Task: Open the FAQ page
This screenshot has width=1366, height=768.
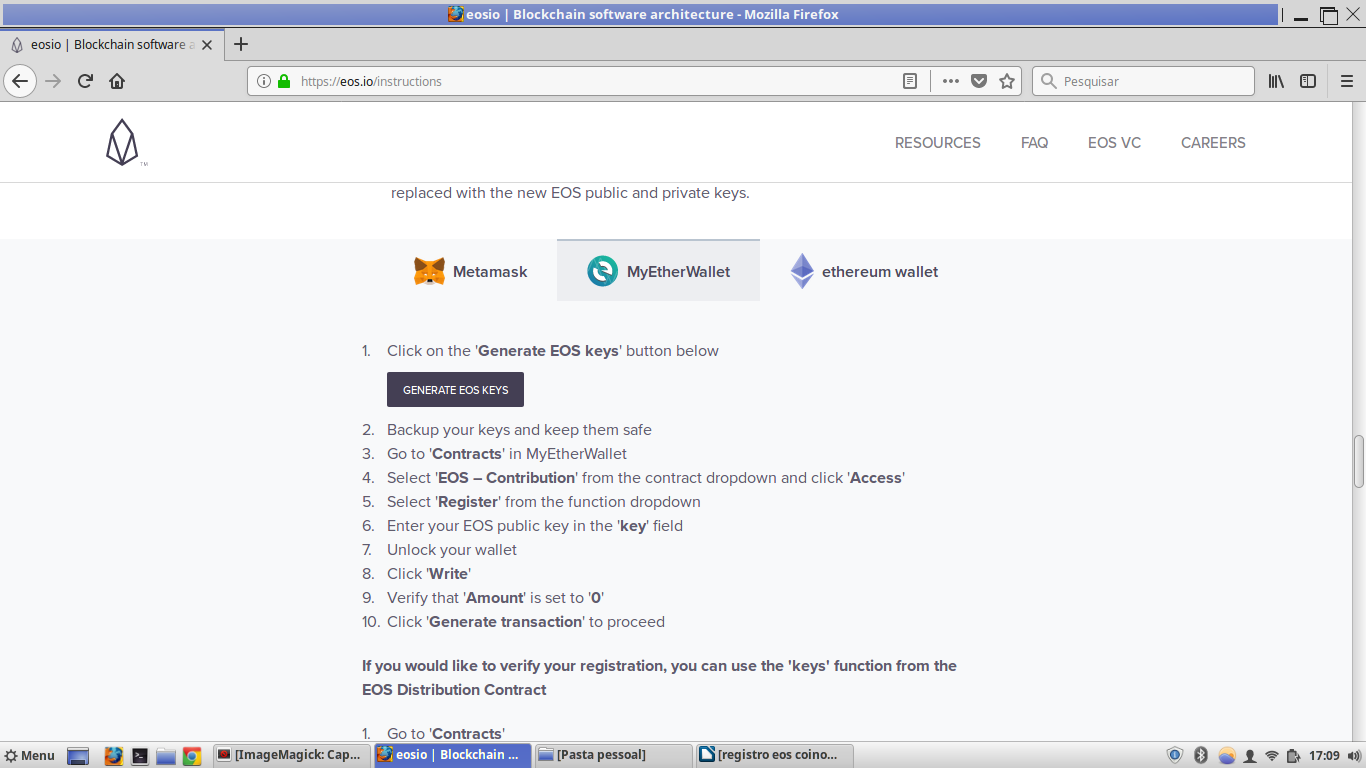Action: (x=1034, y=143)
